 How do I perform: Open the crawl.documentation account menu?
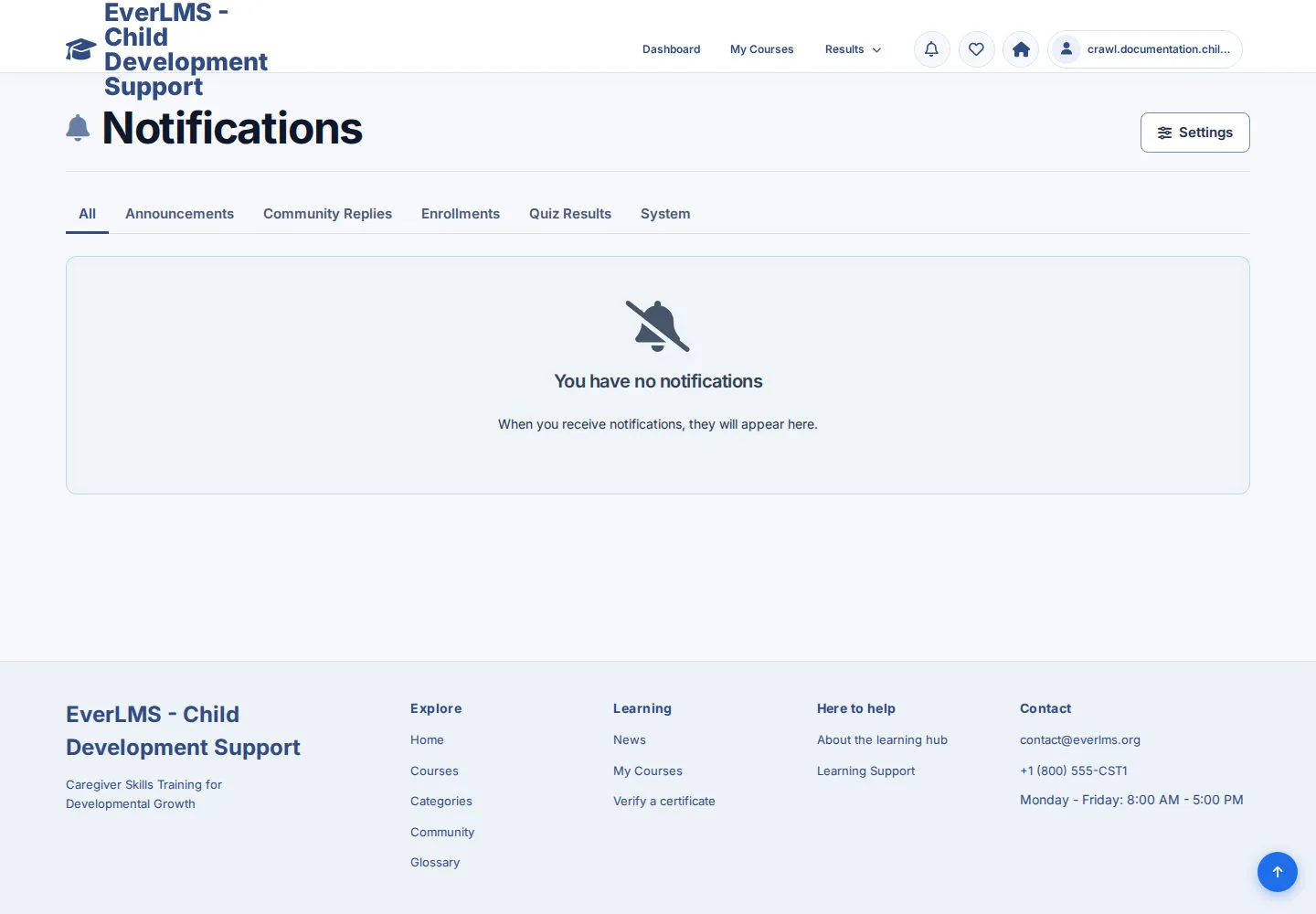click(1145, 49)
